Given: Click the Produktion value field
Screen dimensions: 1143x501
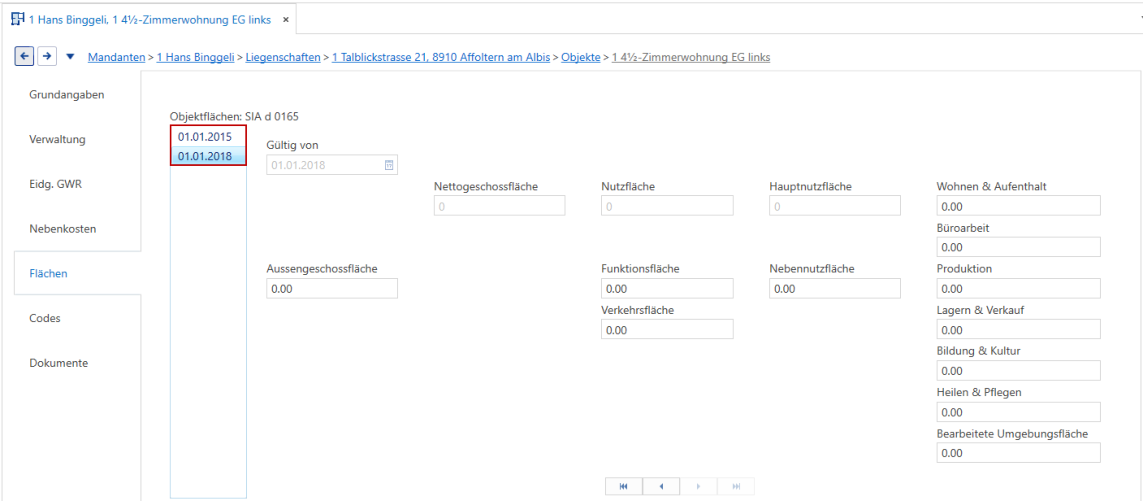Looking at the screenshot, I should 1018,289.
